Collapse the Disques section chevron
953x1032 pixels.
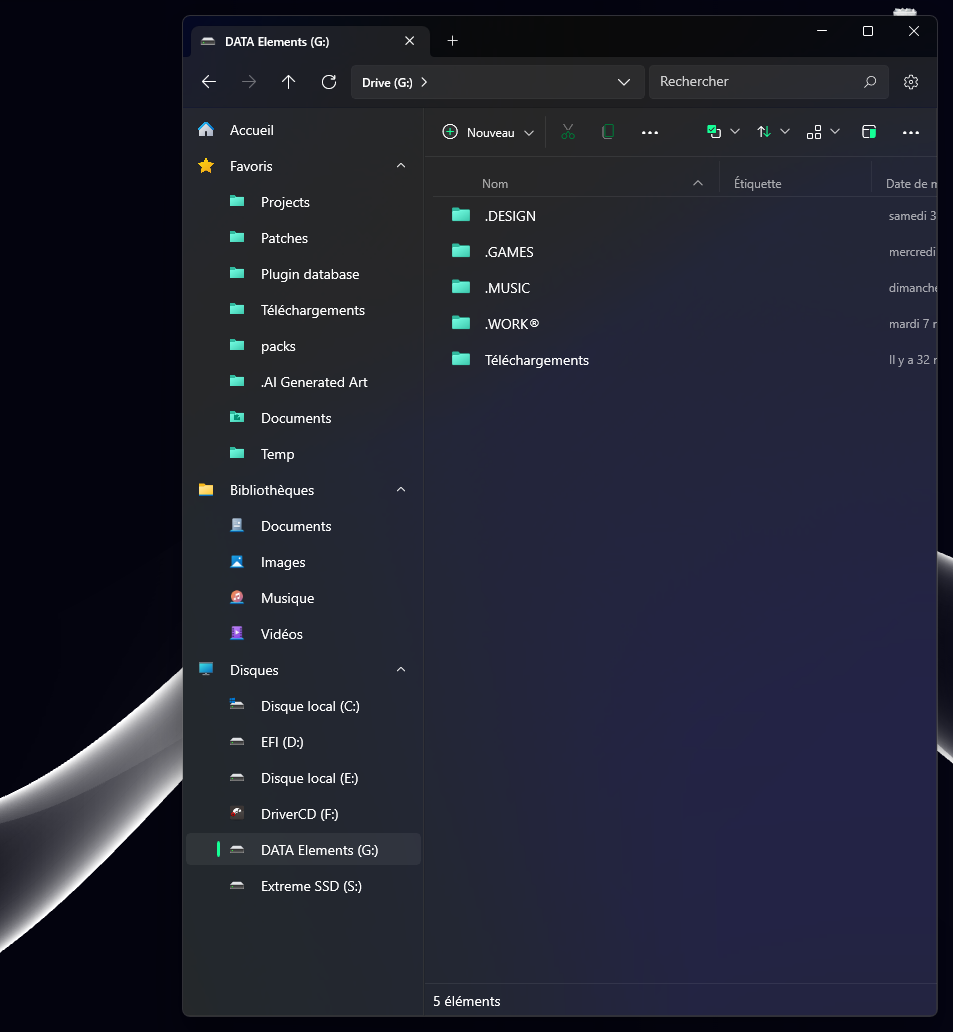[x=400, y=669]
